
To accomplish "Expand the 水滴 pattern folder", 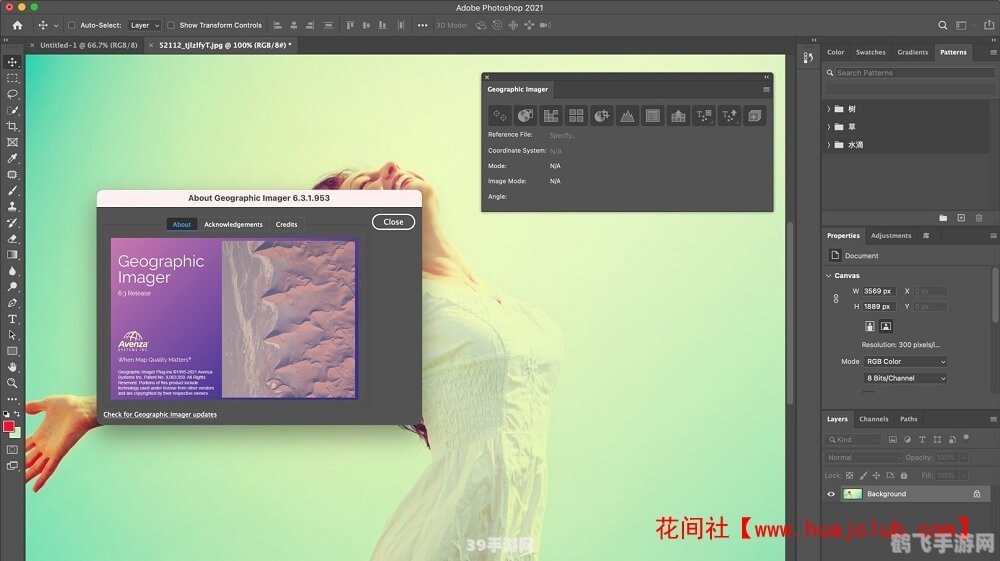I will click(x=828, y=145).
